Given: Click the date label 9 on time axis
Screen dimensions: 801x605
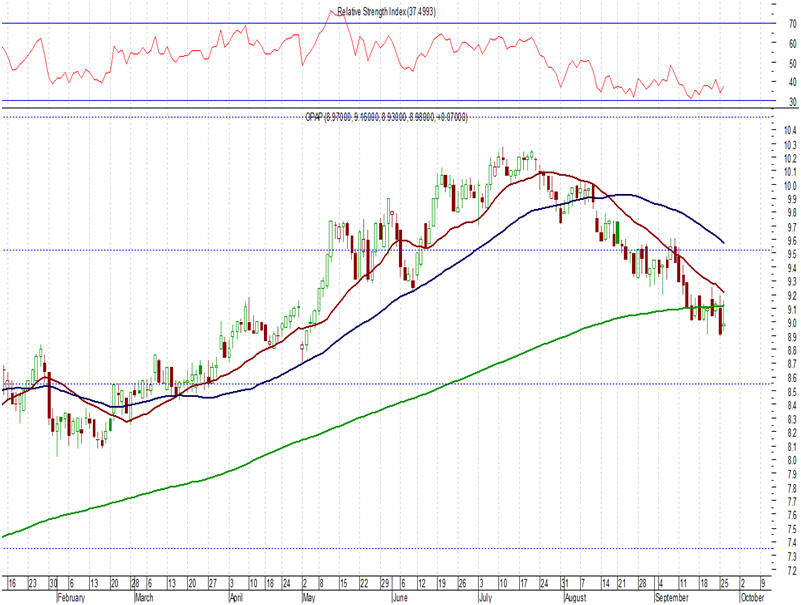Looking at the screenshot, I should 763,584.
